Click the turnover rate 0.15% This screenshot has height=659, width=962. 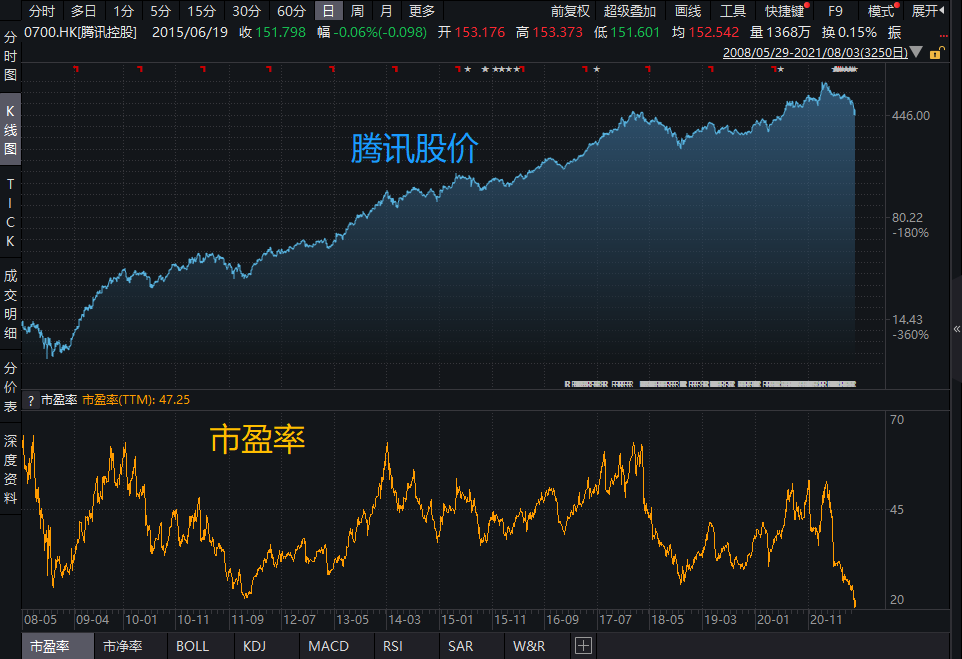[856, 33]
